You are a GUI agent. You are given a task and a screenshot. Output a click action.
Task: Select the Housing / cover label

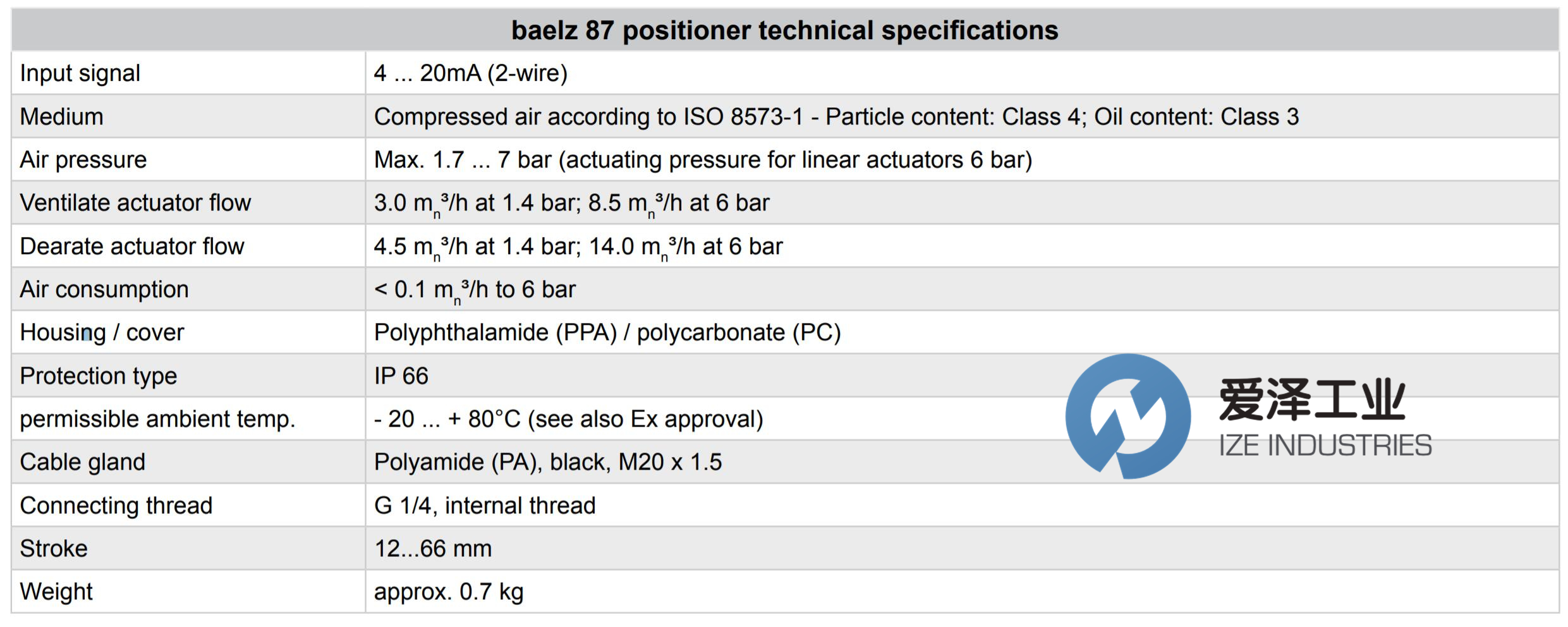click(102, 332)
